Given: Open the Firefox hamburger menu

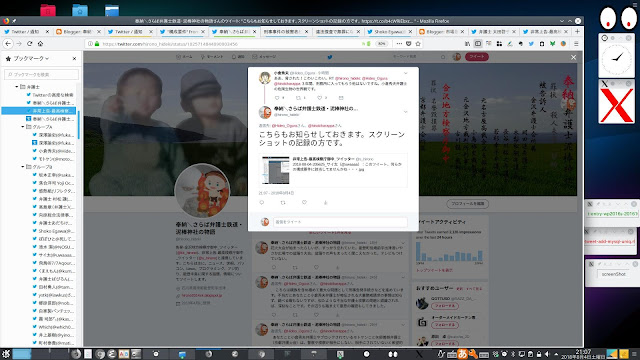Looking at the screenshot, I should (576, 44).
